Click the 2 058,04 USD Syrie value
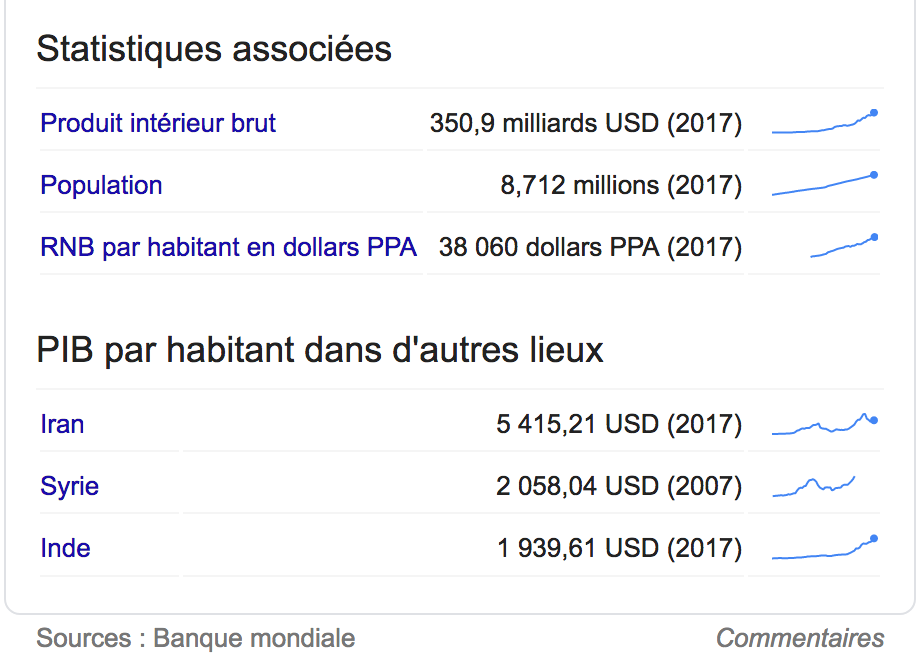Viewport: 918px width, 666px height. [619, 486]
